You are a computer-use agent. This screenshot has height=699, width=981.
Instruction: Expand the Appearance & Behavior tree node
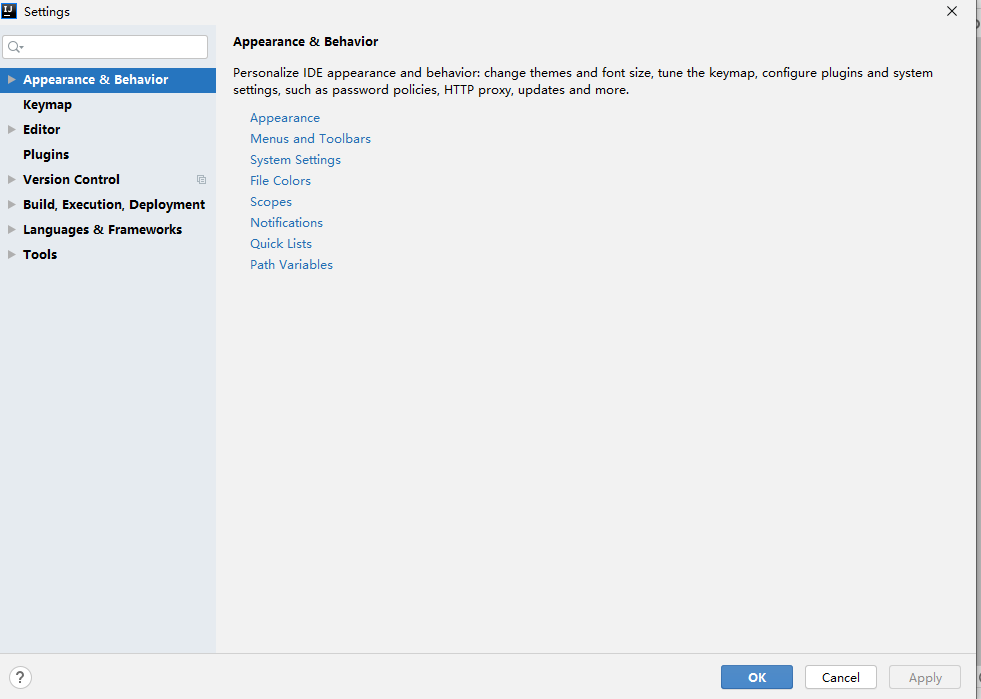[11, 79]
